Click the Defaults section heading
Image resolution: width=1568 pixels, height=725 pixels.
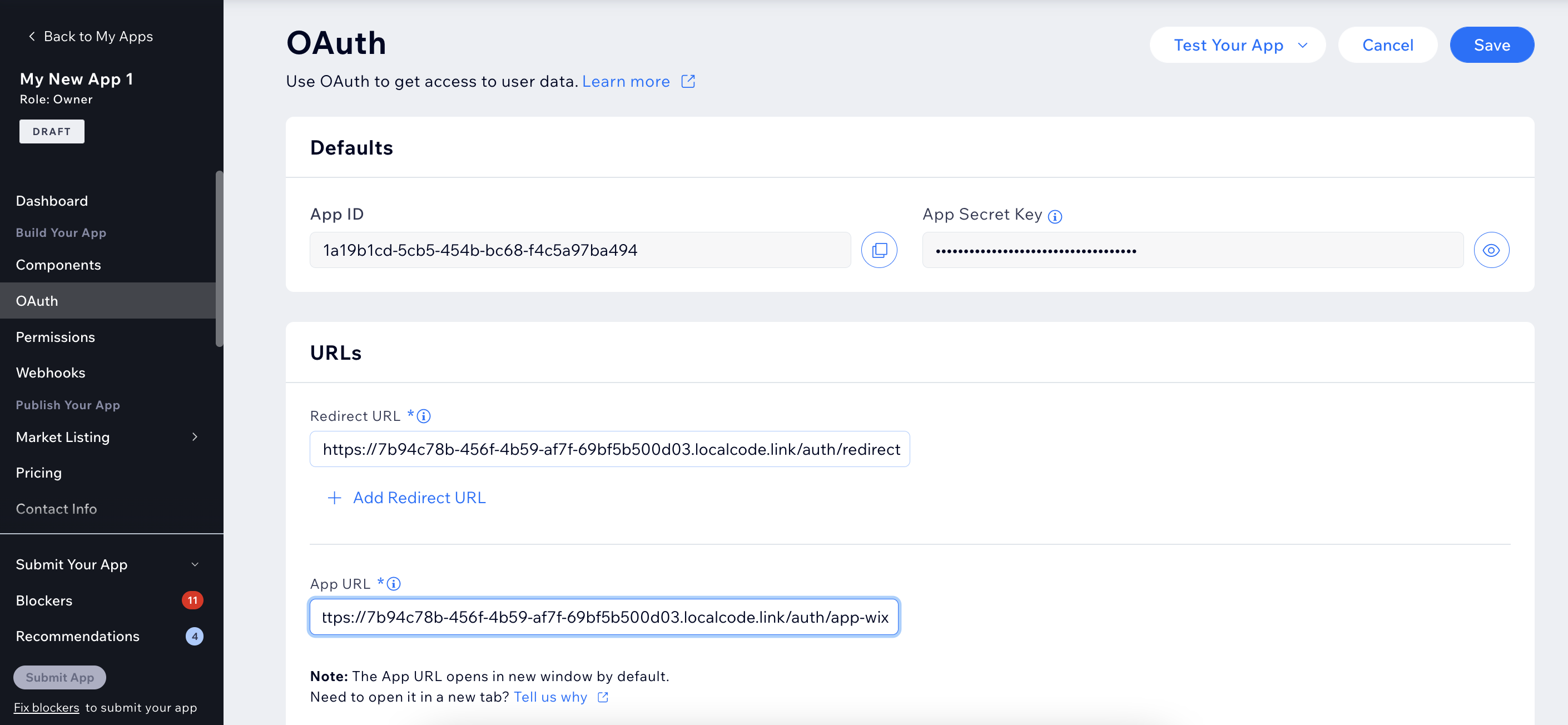click(351, 148)
